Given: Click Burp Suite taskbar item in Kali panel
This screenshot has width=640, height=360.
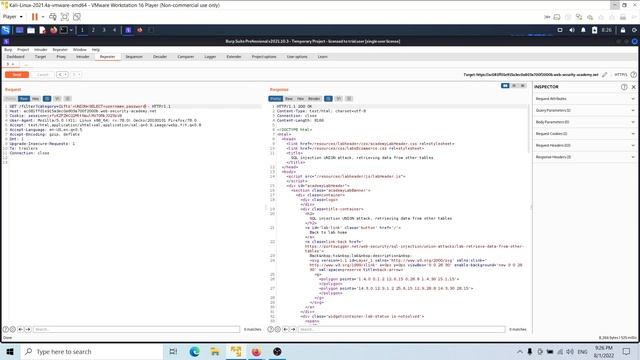Looking at the screenshot, I should [128, 30].
